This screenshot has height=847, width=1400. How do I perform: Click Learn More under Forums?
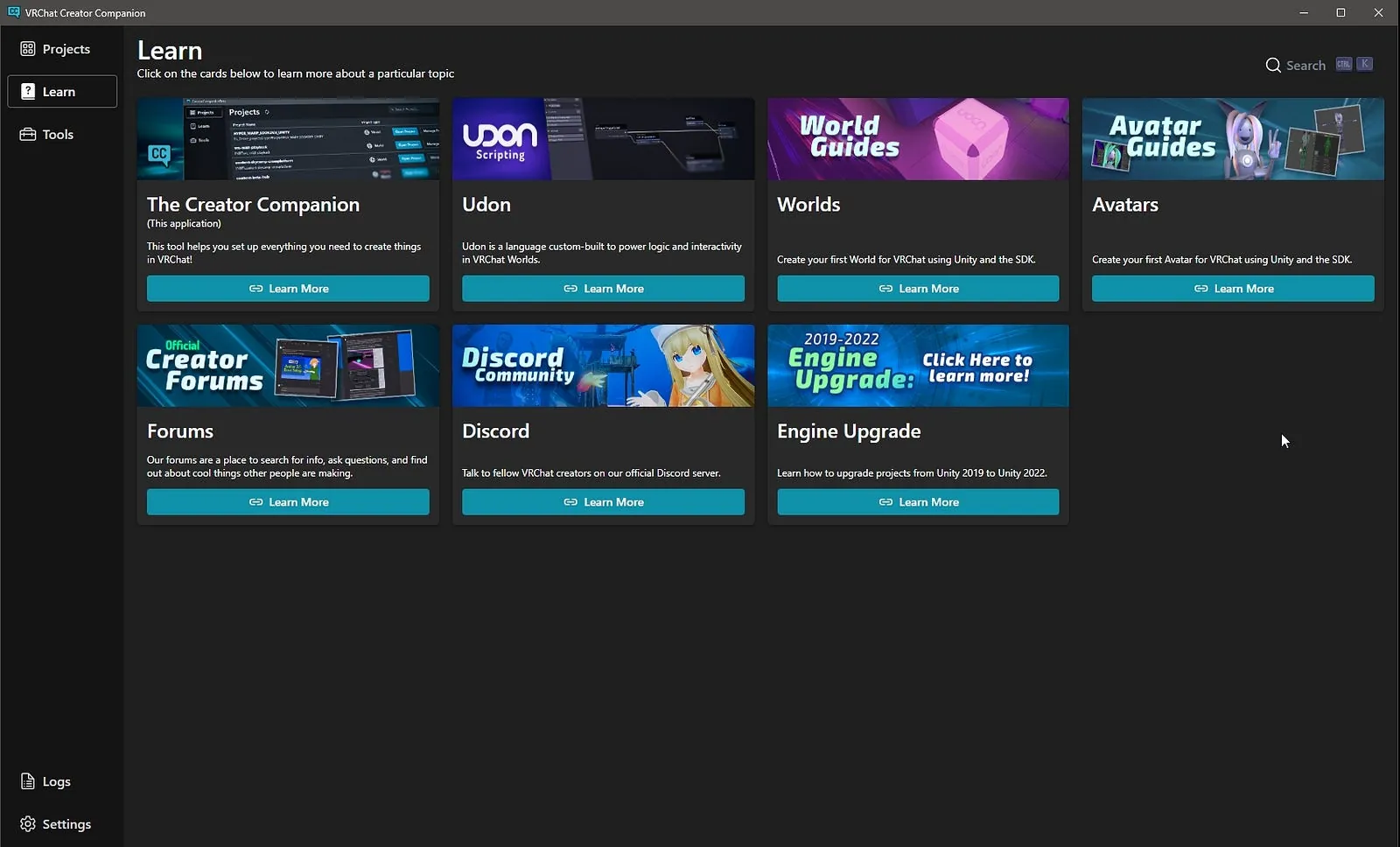click(x=288, y=502)
